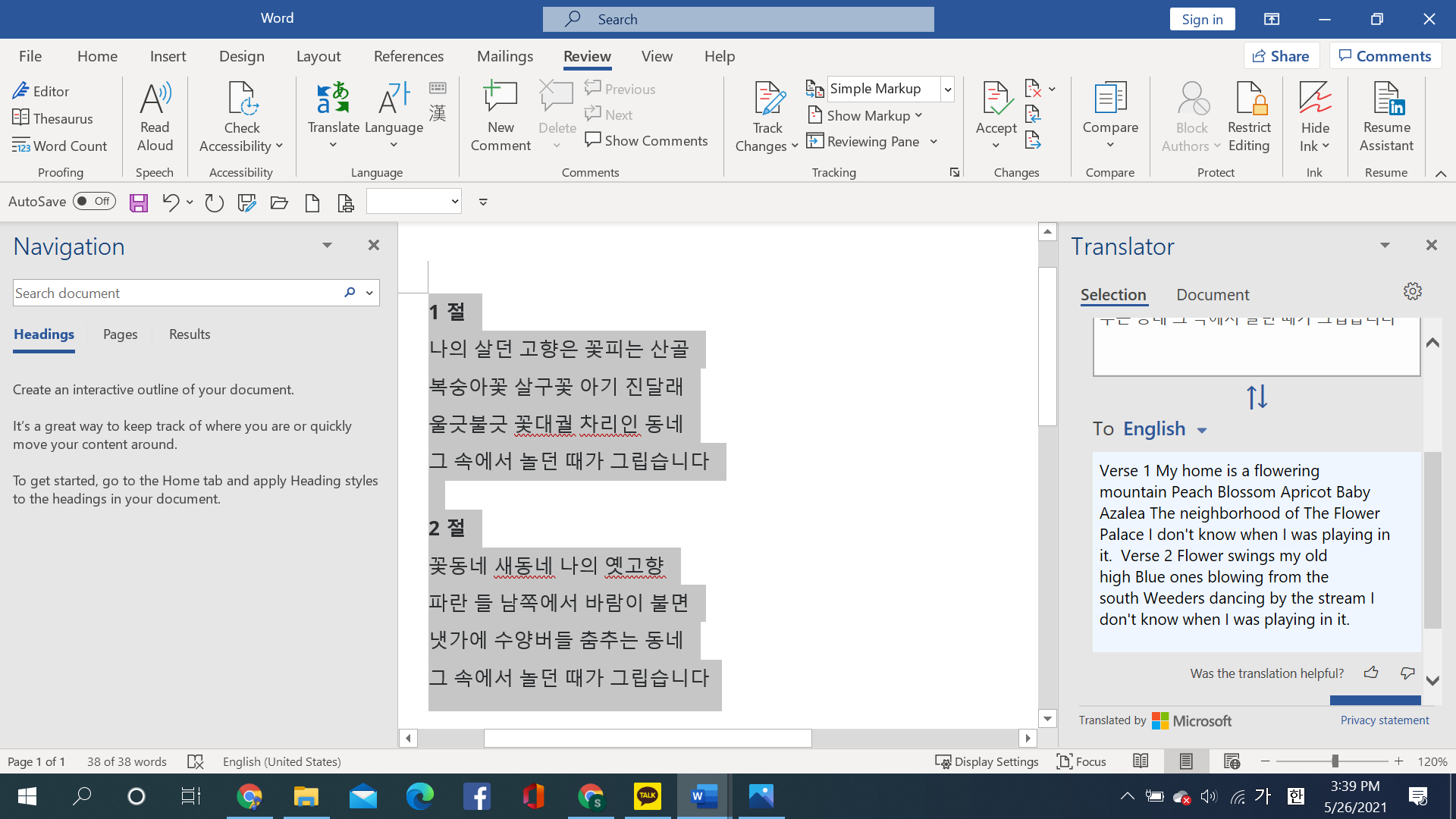
Task: Enable Focus mode
Action: 1081,761
